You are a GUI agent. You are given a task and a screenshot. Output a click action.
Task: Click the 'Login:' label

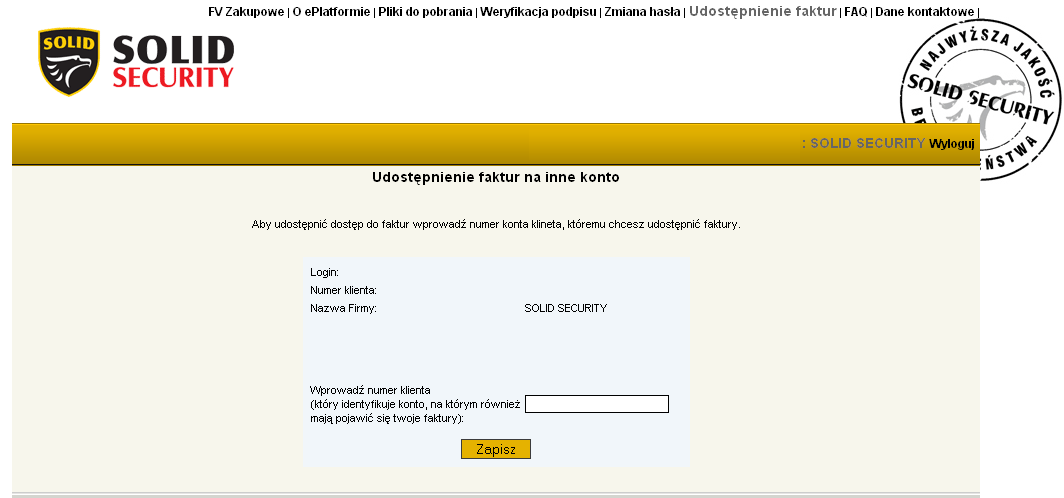[324, 272]
